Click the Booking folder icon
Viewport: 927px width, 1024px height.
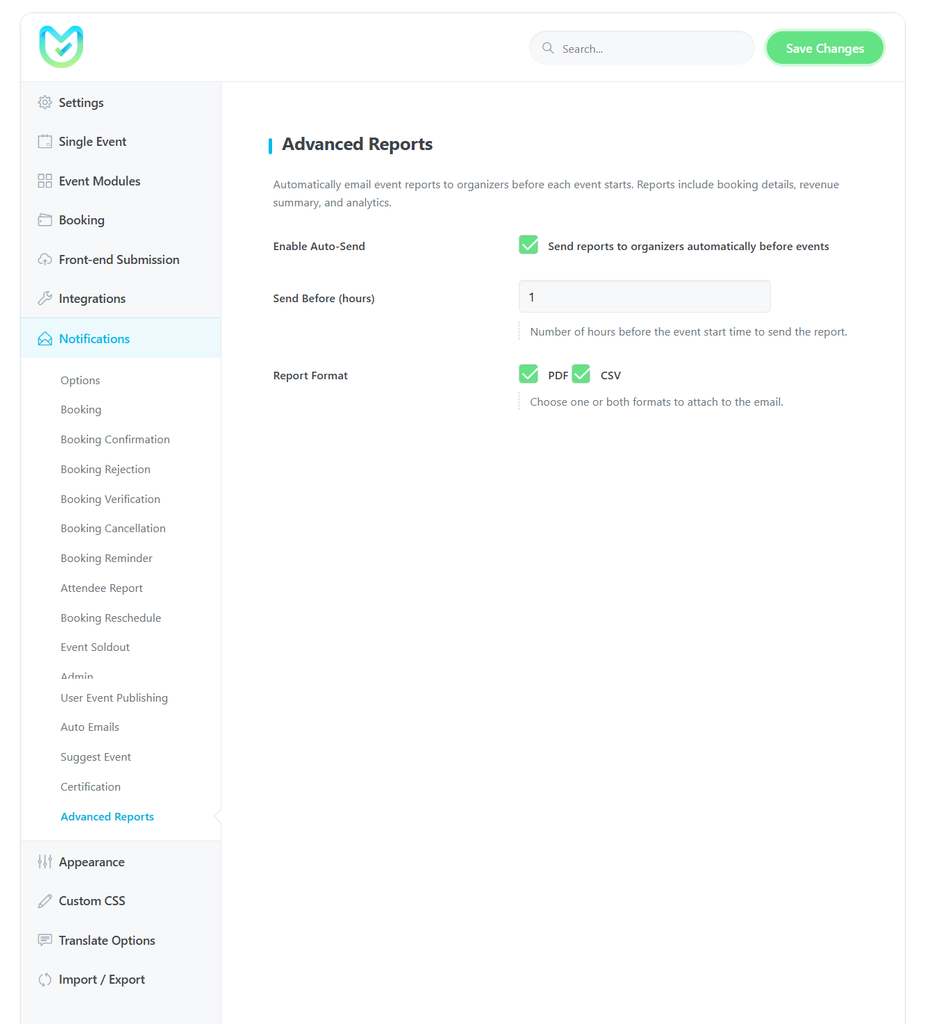click(x=44, y=220)
